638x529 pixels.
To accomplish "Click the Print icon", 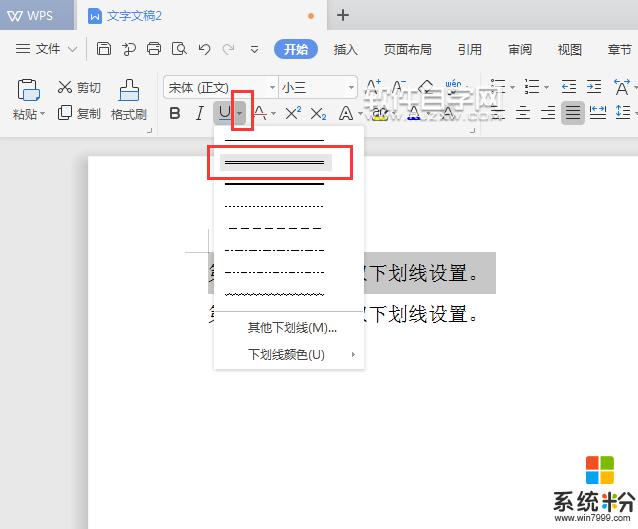I will tap(154, 49).
